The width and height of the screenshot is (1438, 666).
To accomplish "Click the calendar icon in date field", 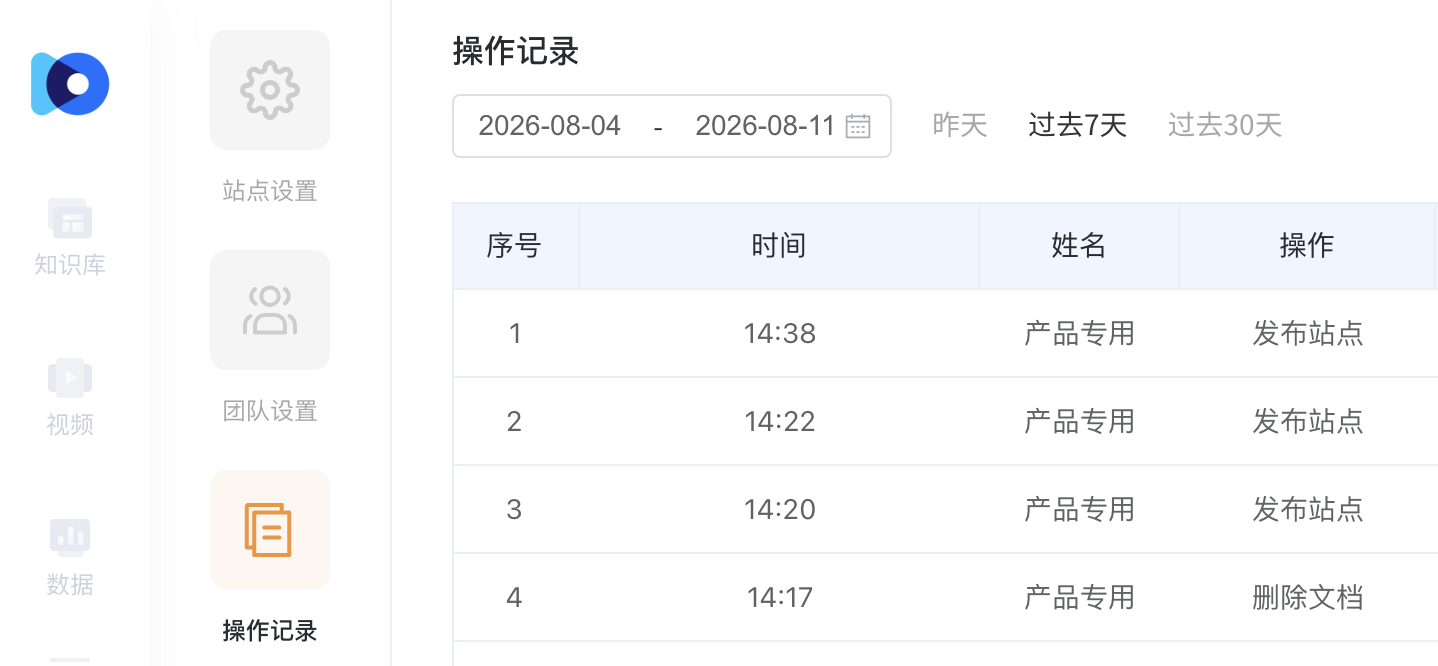I will pyautogui.click(x=858, y=126).
